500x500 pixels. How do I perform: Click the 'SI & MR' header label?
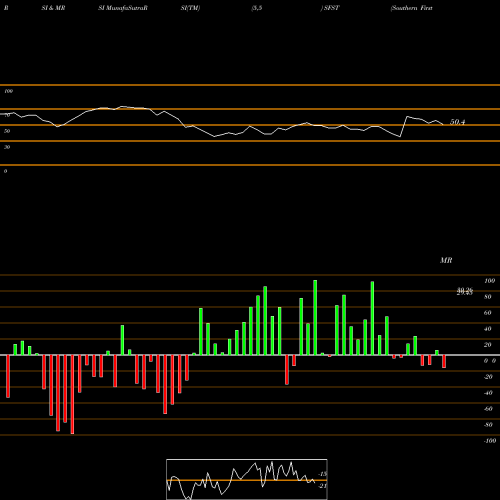point(53,8)
